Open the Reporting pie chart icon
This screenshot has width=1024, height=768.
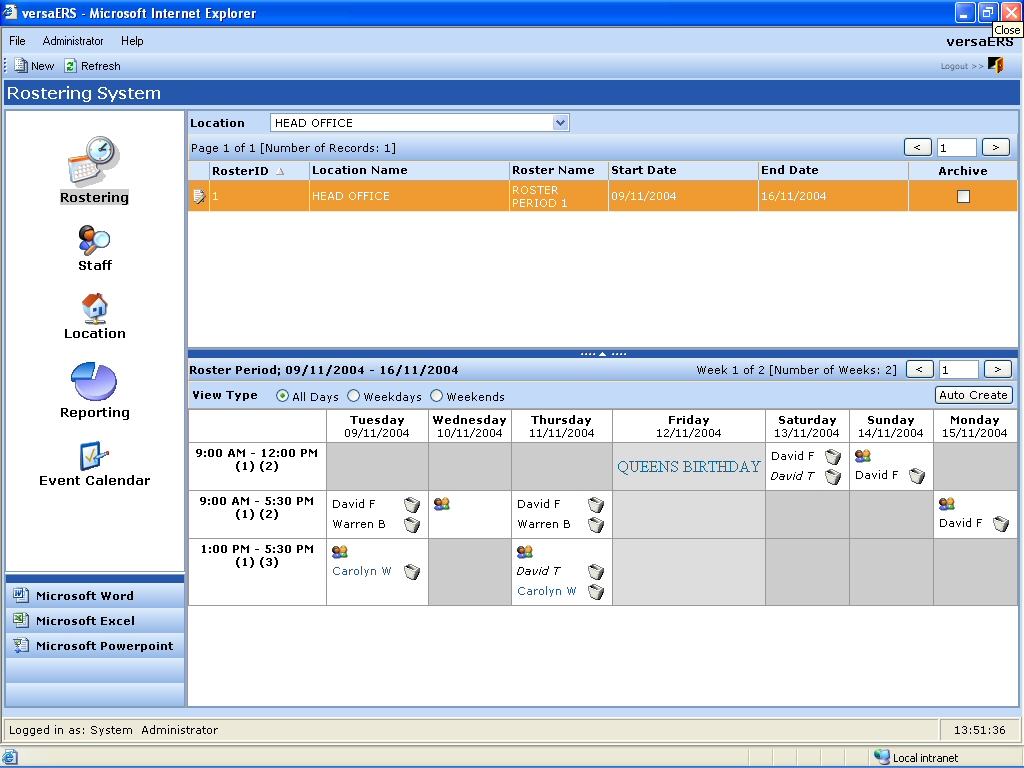94,381
